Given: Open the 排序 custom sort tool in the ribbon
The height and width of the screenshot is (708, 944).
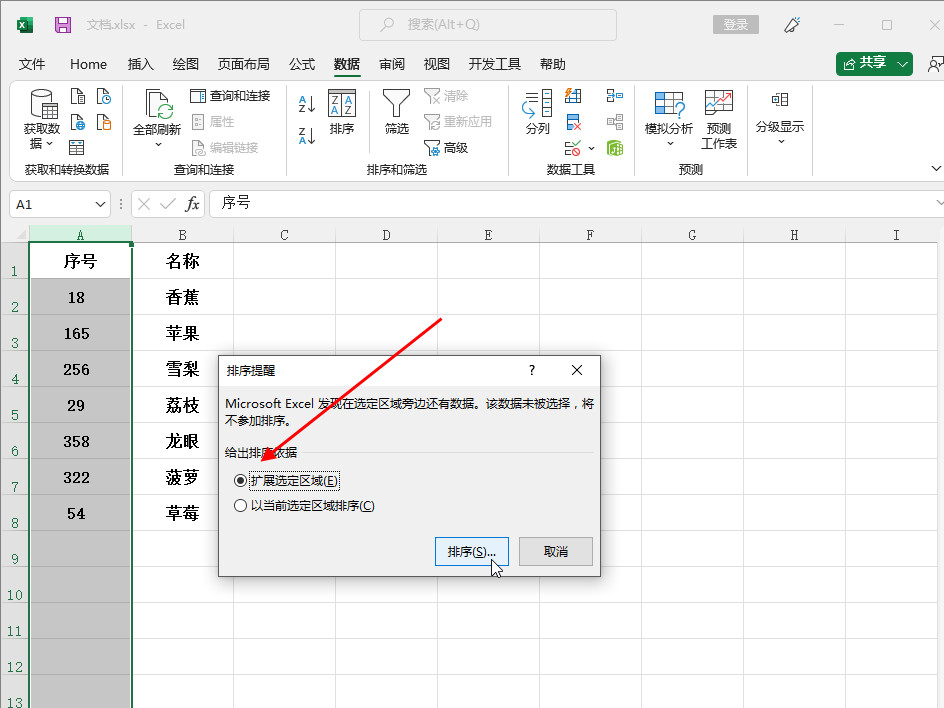Looking at the screenshot, I should click(341, 112).
